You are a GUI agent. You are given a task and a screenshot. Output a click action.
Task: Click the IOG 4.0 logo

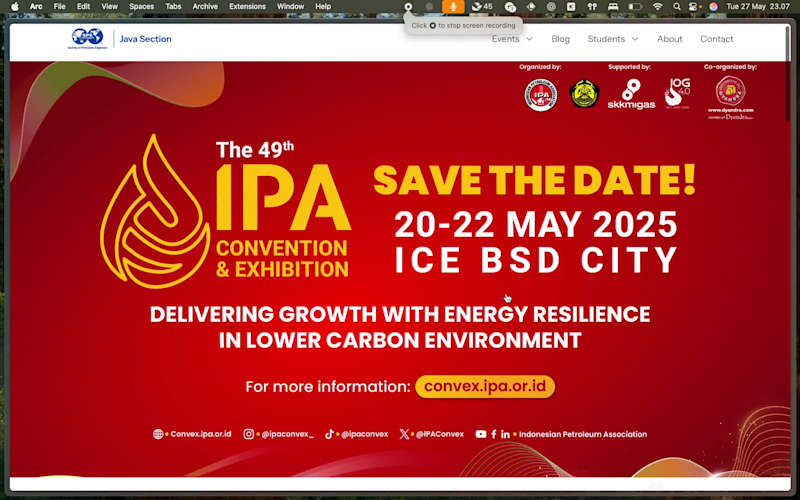click(x=677, y=93)
